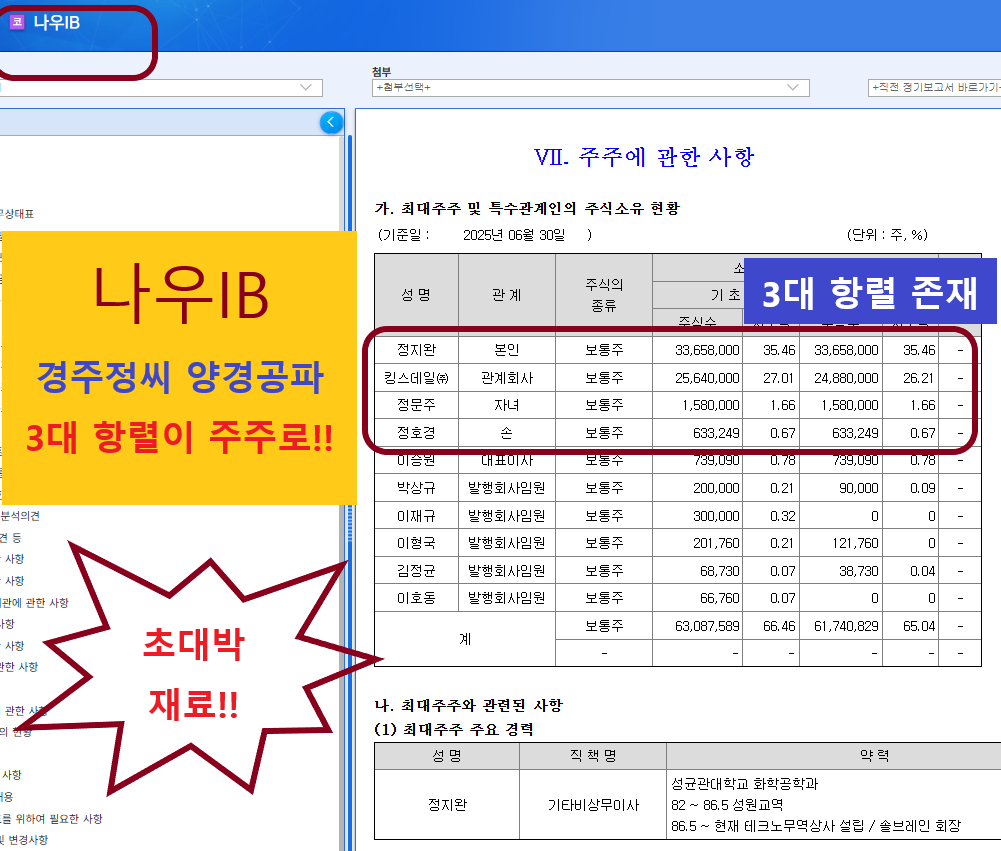Click the Ⅶ. 주주에 관한 사항 heading

[x=644, y=157]
